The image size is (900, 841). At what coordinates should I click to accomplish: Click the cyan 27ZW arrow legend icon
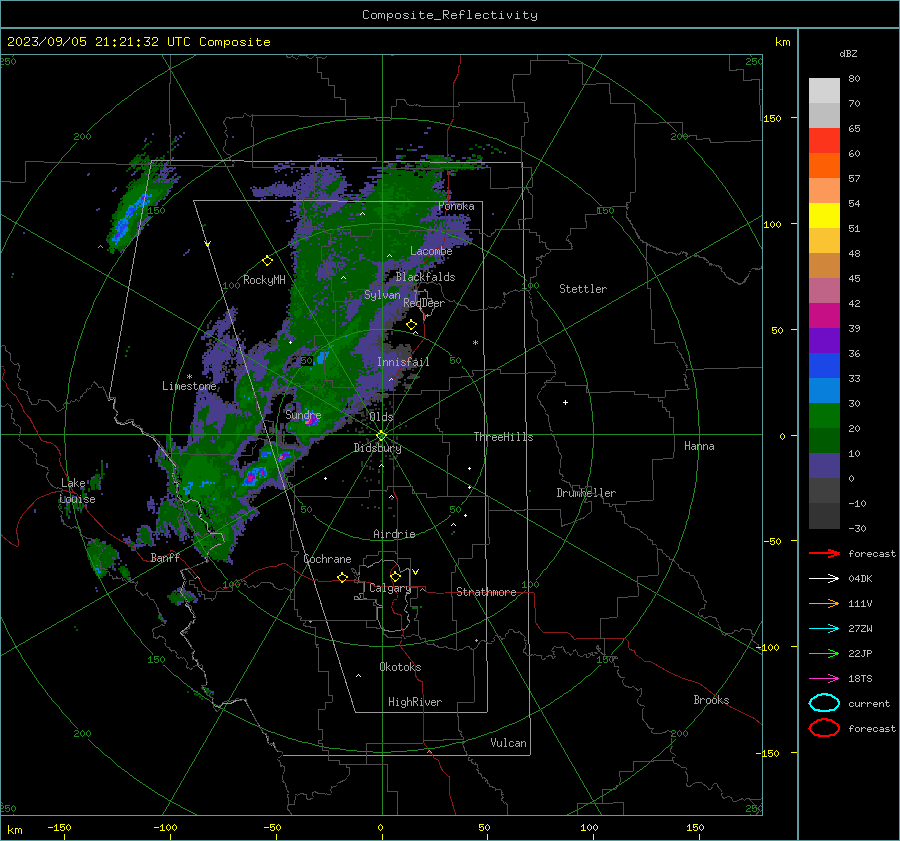[x=824, y=629]
